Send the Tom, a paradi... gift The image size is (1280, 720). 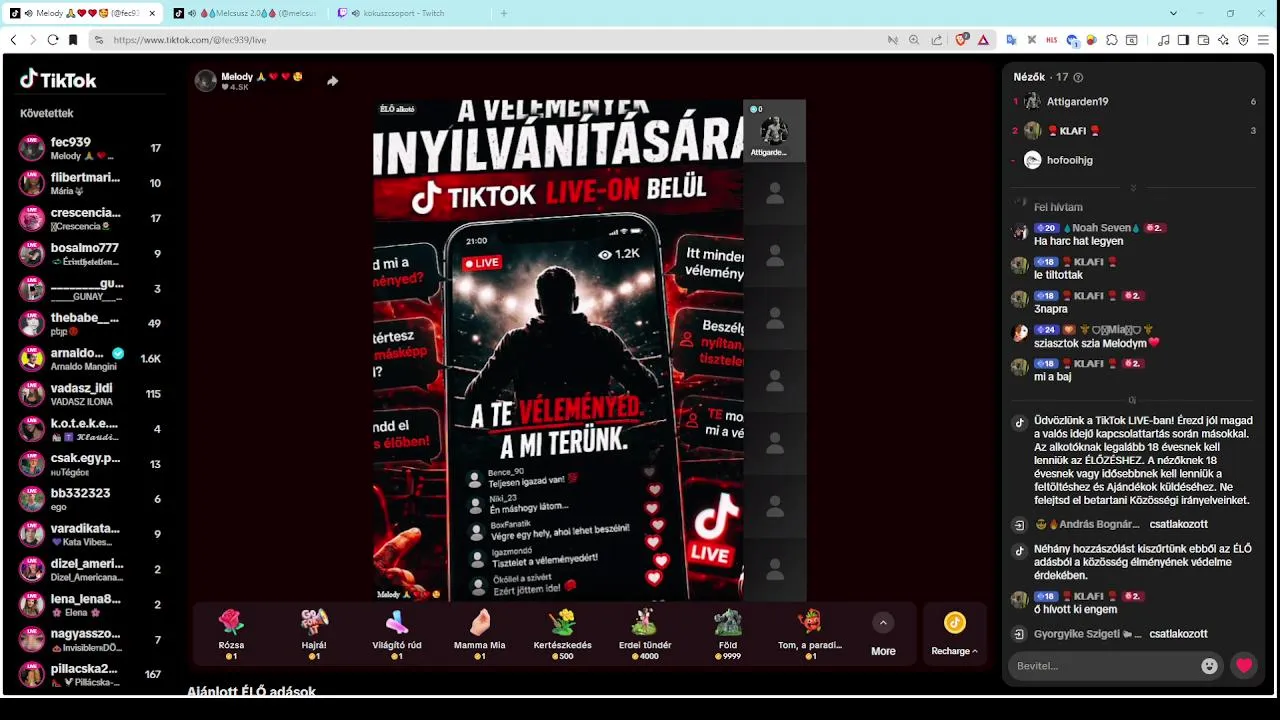point(810,634)
